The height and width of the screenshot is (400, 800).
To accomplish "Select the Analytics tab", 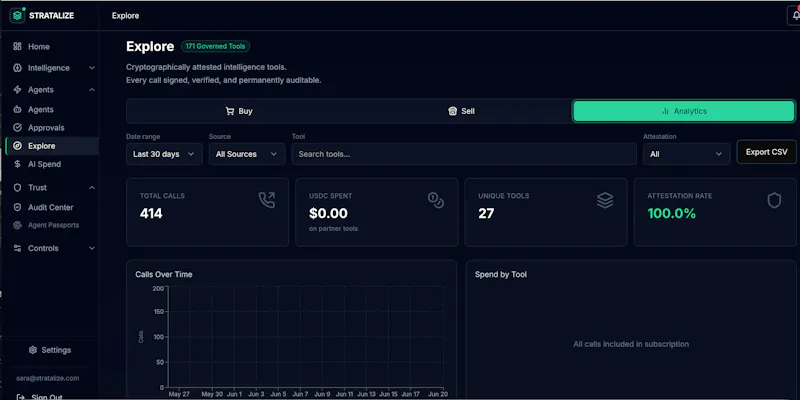I will click(x=684, y=111).
